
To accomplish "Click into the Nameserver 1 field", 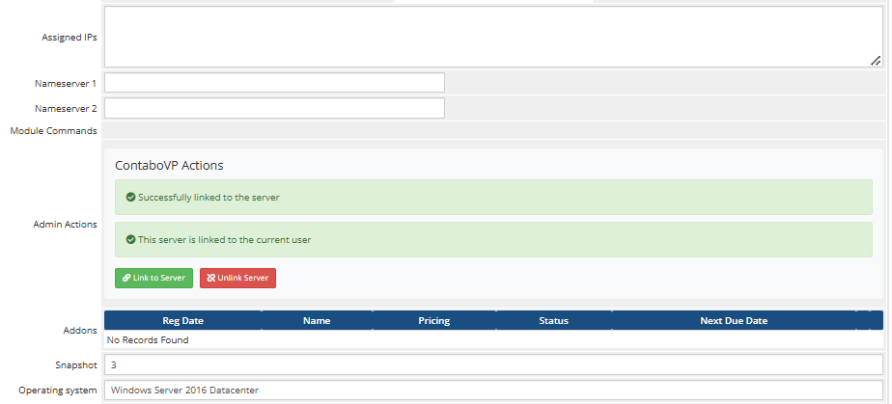I will (x=274, y=83).
